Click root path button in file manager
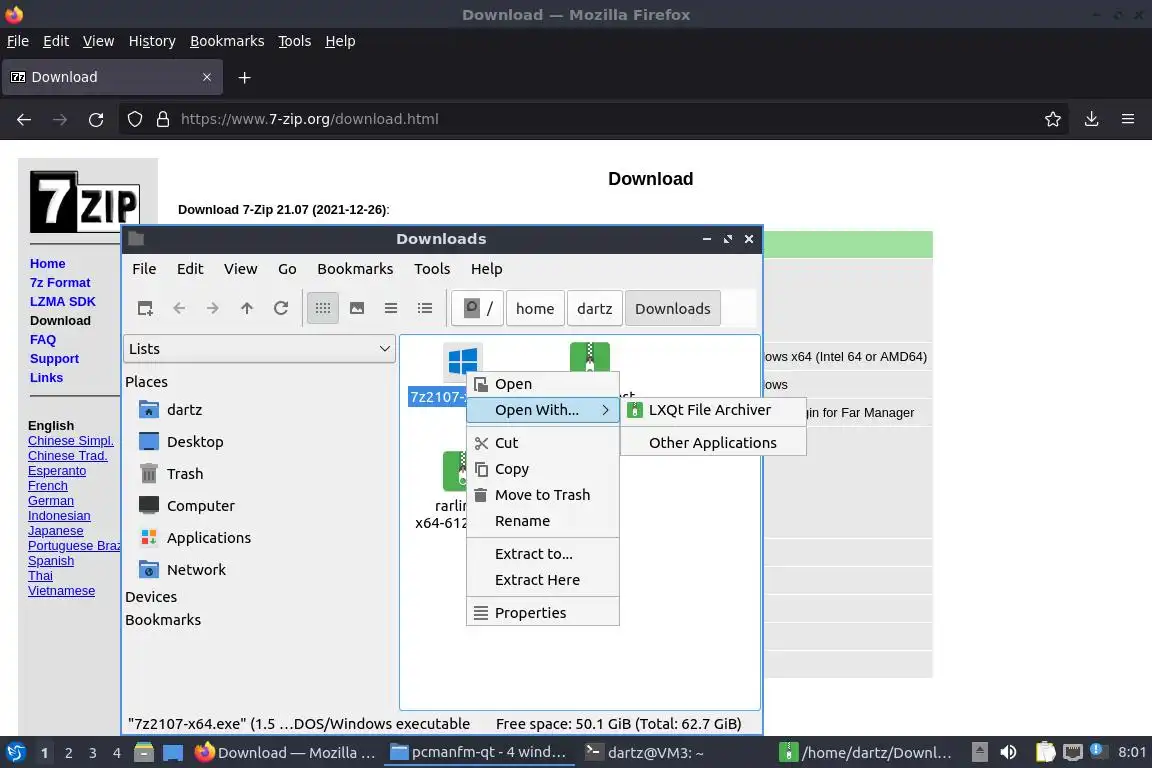The width and height of the screenshot is (1152, 768). click(478, 309)
